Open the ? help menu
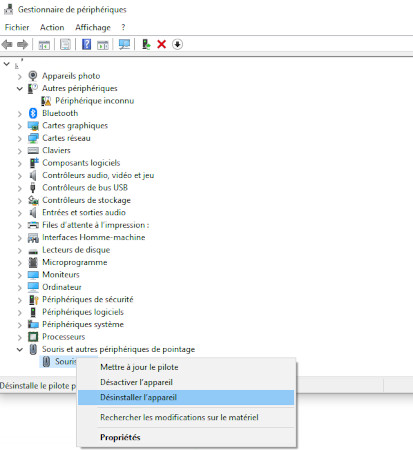The width and height of the screenshot is (413, 450). [x=123, y=27]
